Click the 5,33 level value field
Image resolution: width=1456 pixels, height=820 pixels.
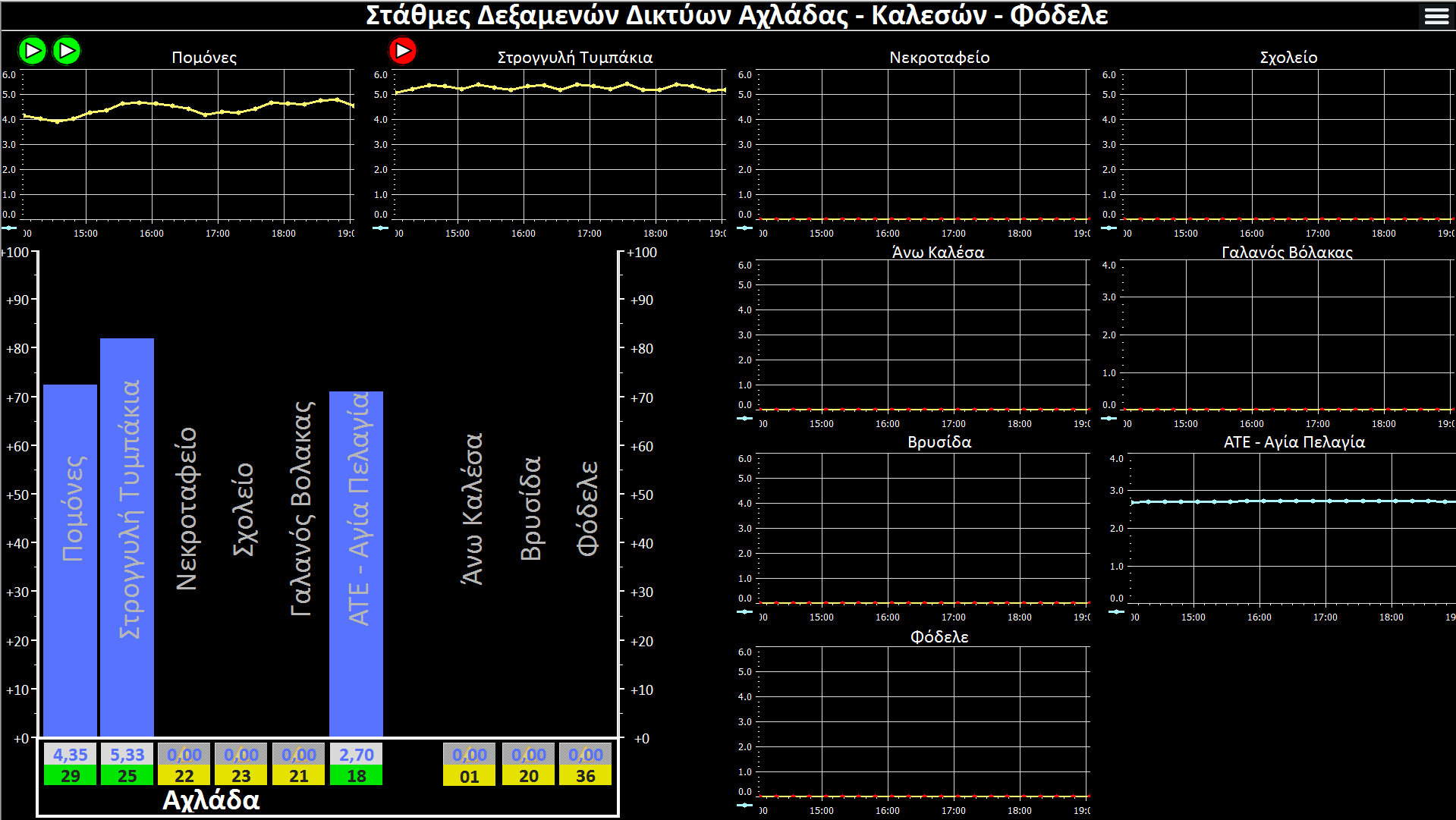tap(127, 755)
